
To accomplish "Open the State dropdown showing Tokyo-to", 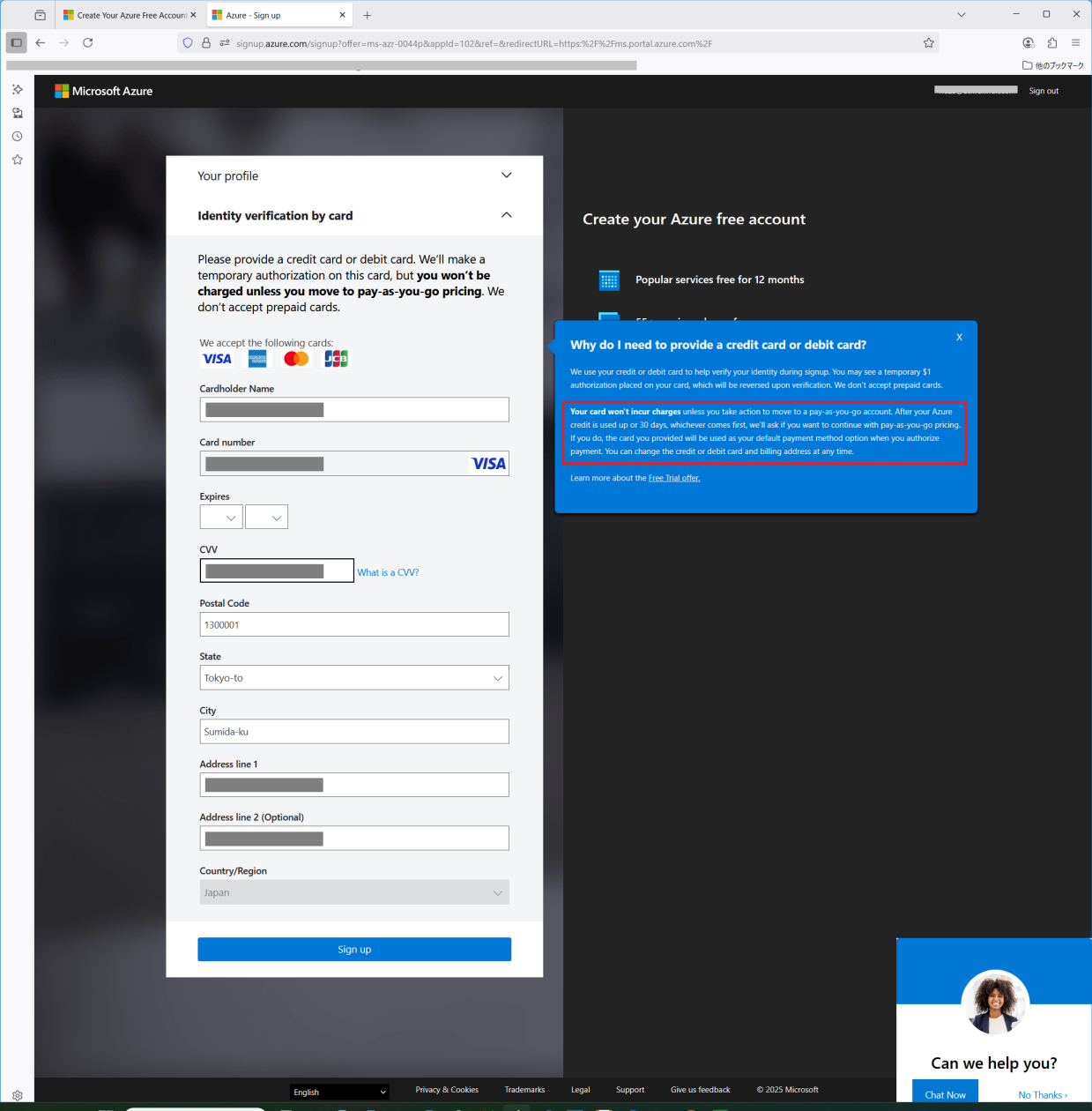I will pyautogui.click(x=354, y=678).
